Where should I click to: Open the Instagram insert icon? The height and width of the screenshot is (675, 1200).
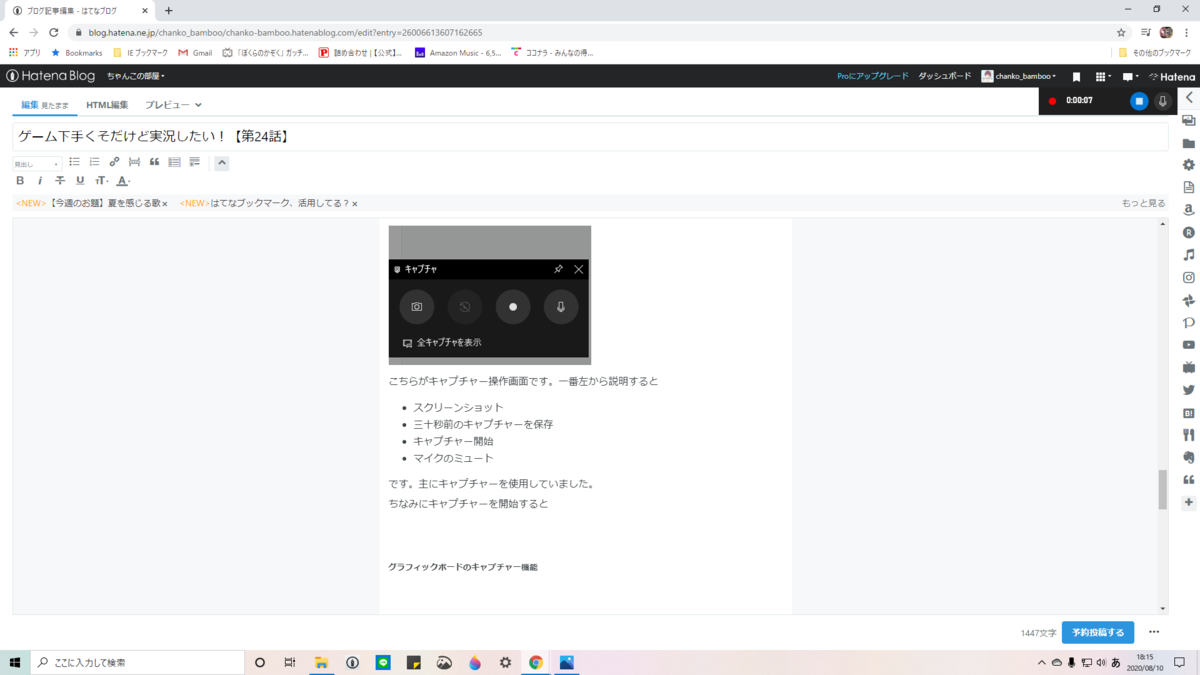coord(1189,277)
